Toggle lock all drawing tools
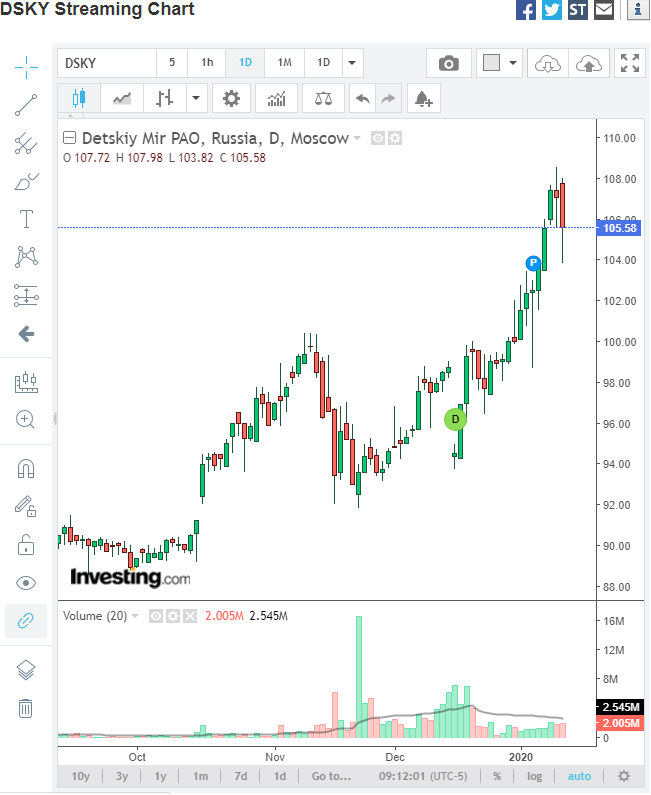This screenshot has height=795, width=651. (26, 545)
